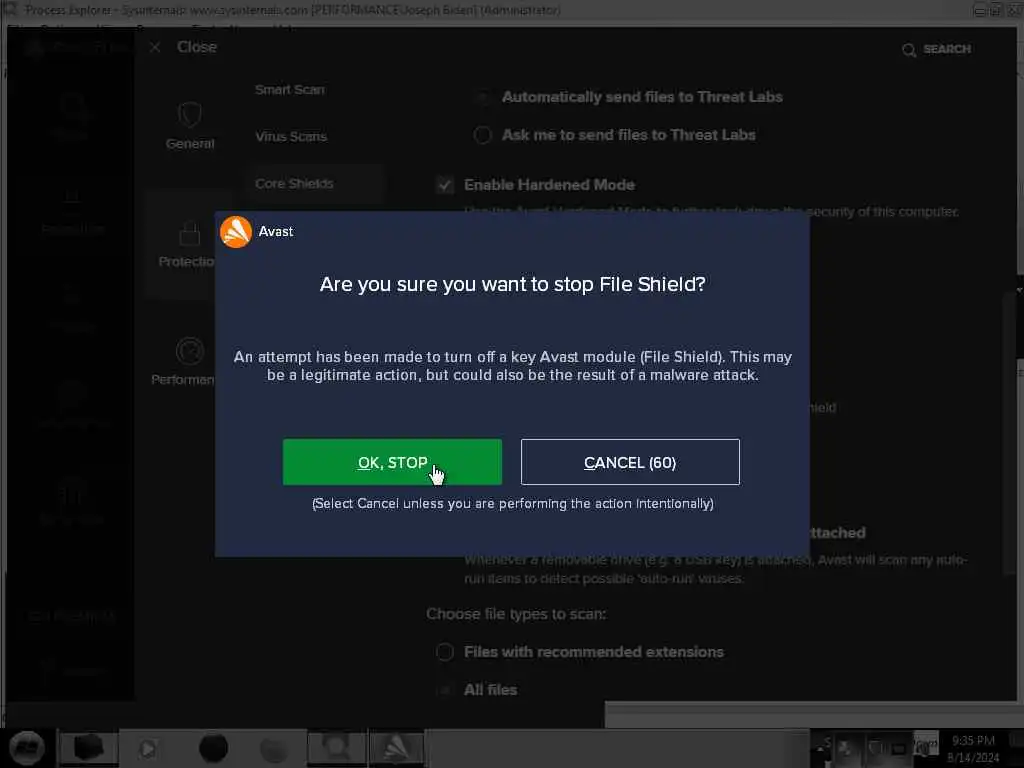Open the Virus Scans settings tab
The height and width of the screenshot is (768, 1024).
click(291, 136)
